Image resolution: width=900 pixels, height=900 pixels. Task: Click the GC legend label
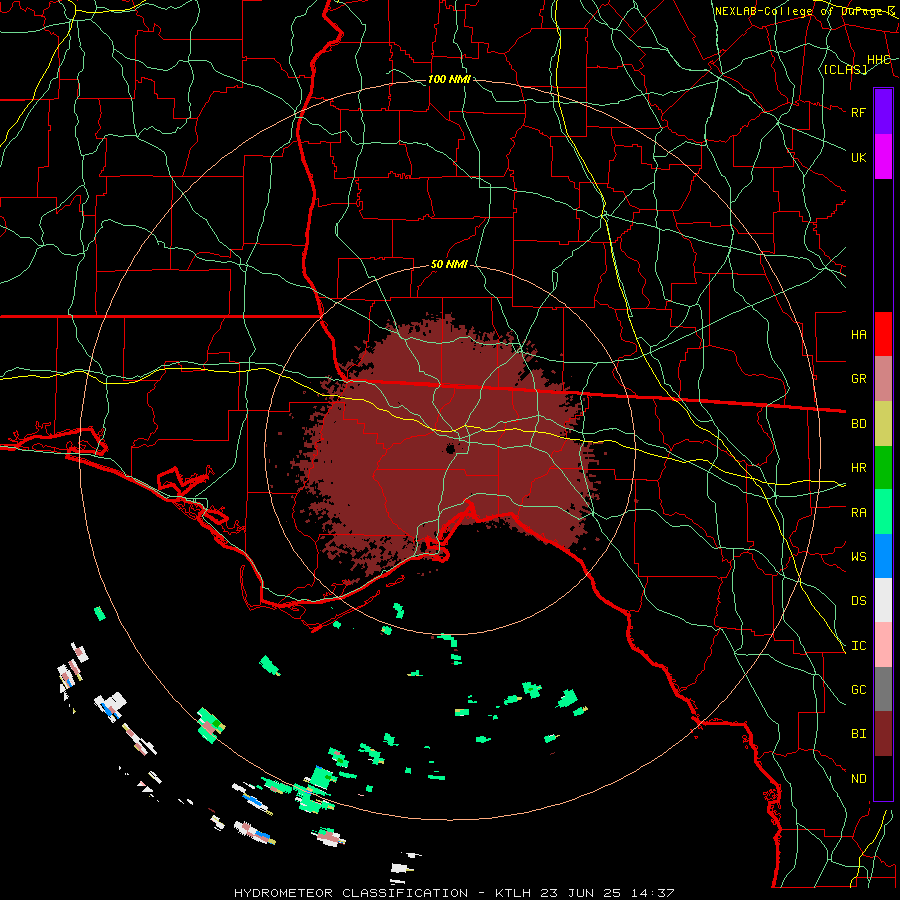click(x=859, y=690)
